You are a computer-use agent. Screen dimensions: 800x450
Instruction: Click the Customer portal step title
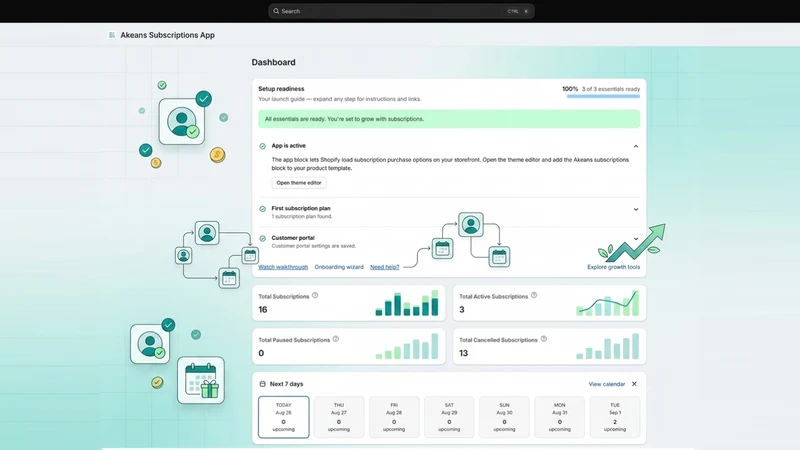(x=293, y=238)
